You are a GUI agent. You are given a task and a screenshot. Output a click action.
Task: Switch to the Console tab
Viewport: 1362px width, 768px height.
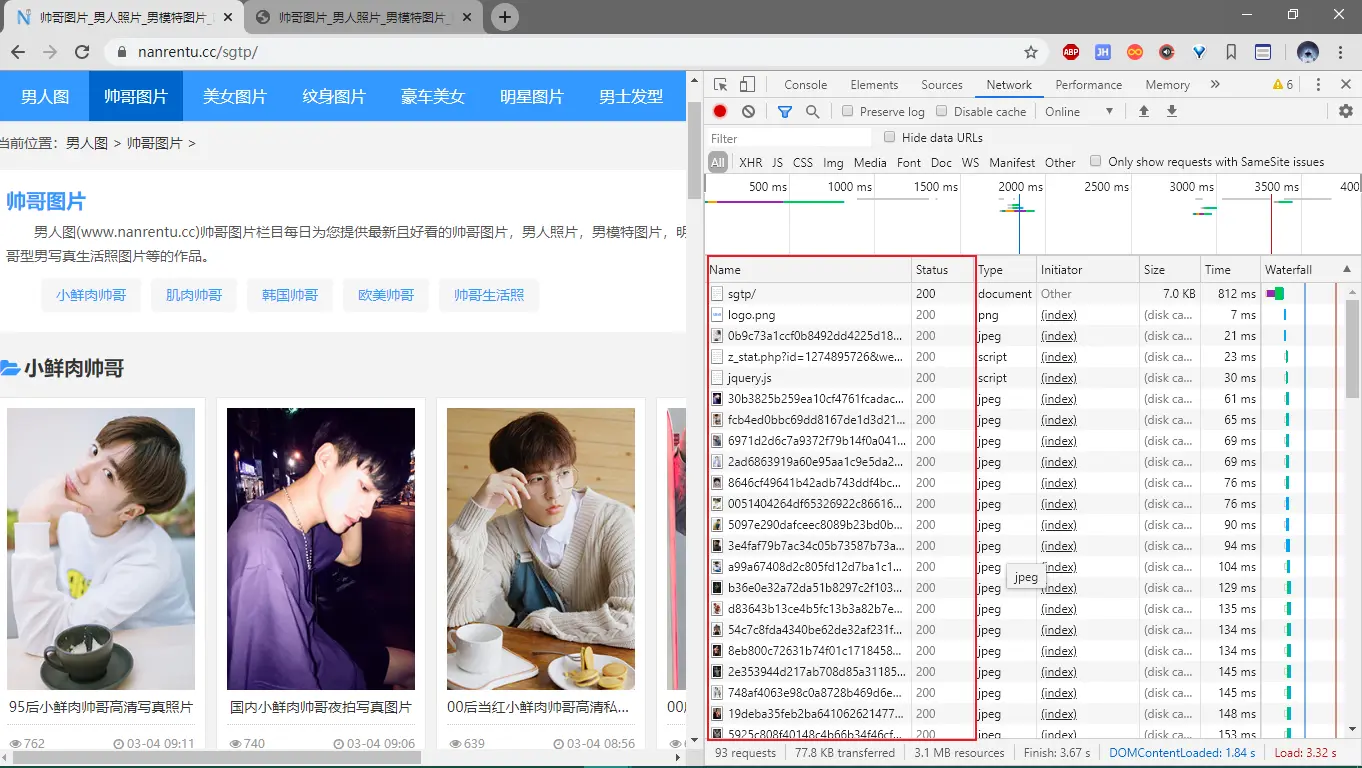[805, 85]
